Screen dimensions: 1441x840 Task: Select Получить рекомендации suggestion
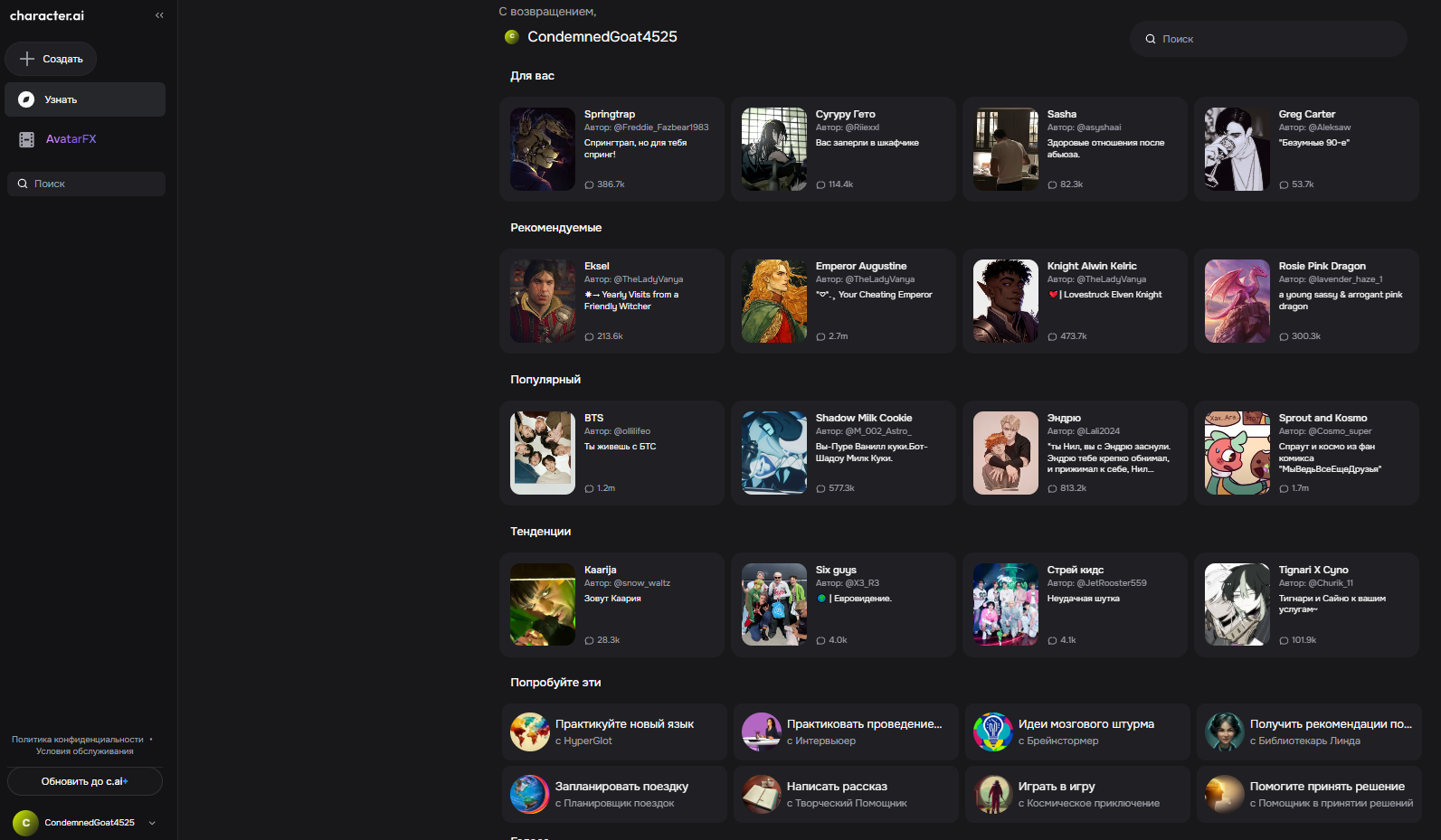pos(1309,732)
